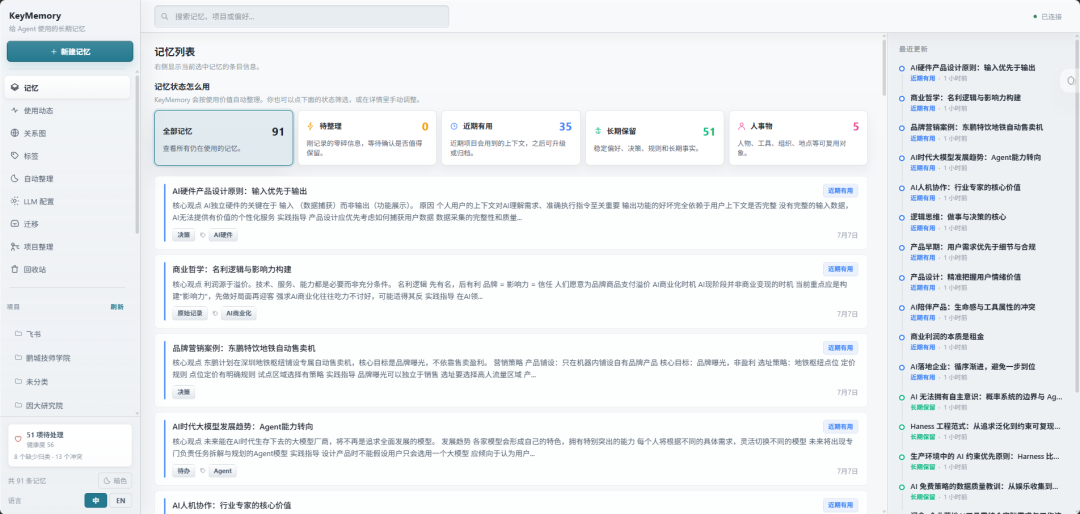Click the tag icon before Agent chip

click(202, 471)
